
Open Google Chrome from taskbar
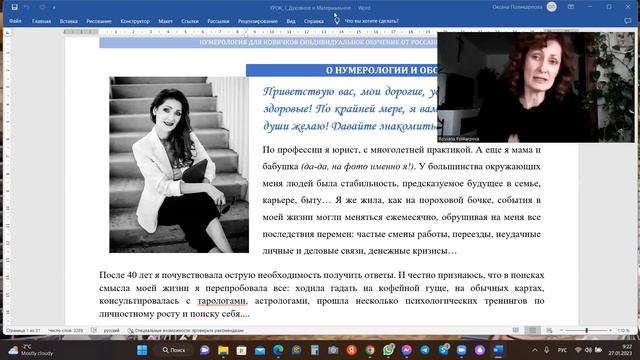click(370, 350)
